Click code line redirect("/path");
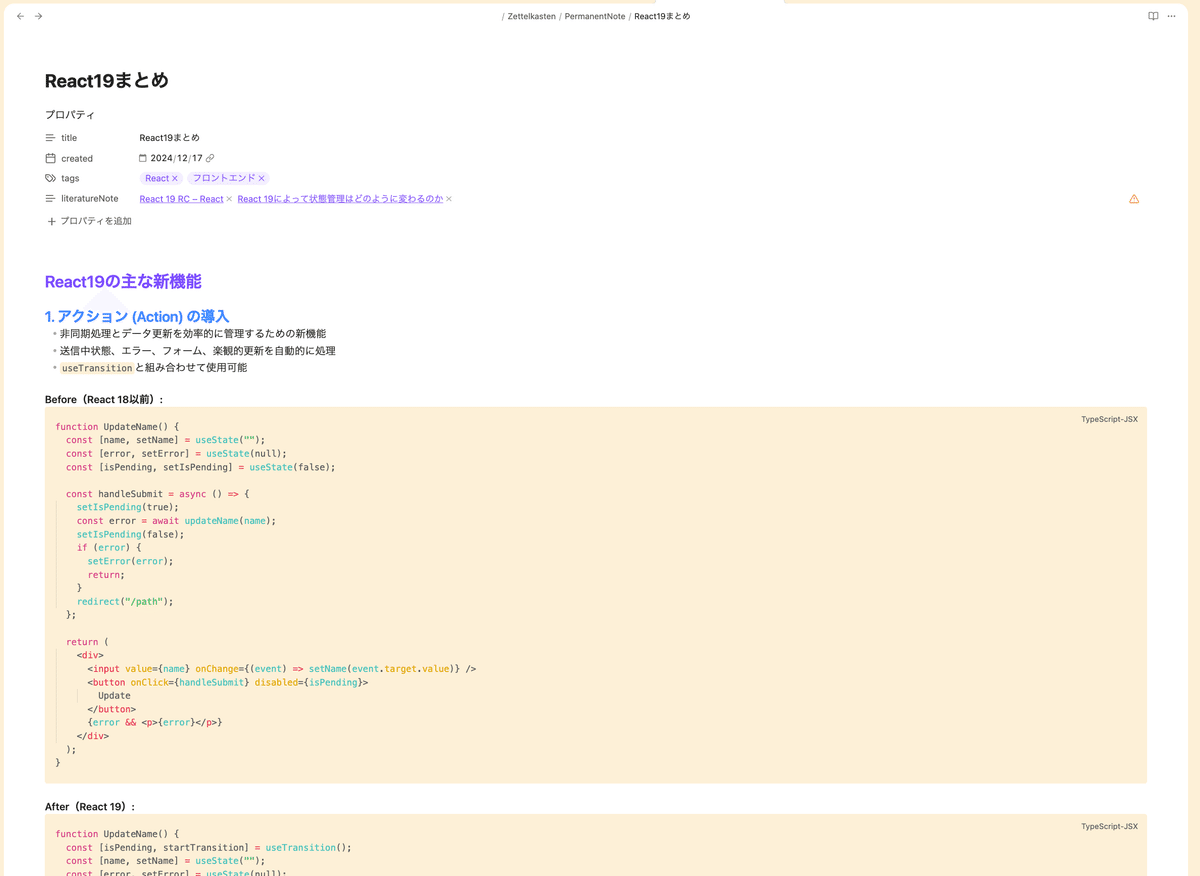Screen dimensions: 1200x876 125,601
